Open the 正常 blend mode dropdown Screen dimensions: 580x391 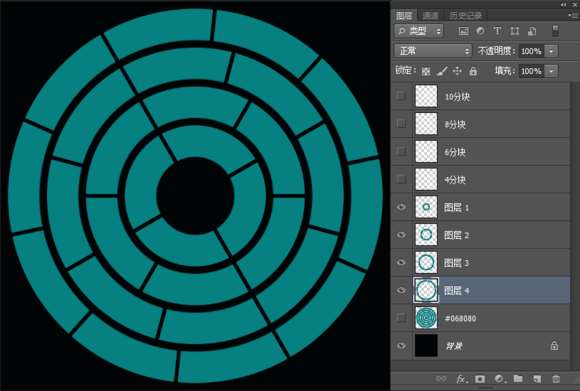433,51
